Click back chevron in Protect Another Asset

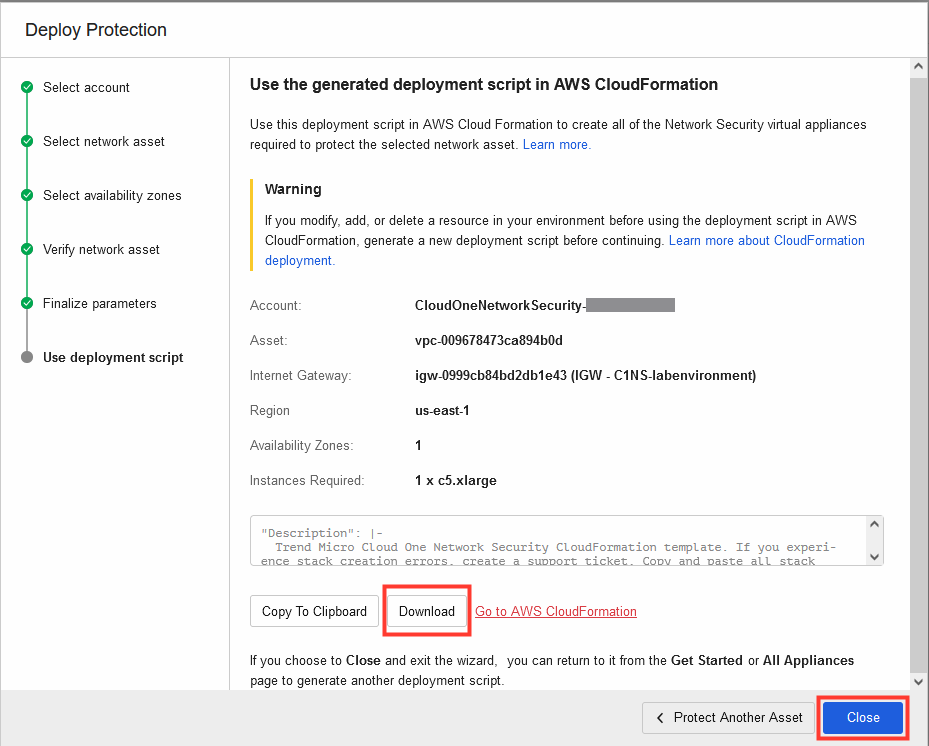pos(660,718)
